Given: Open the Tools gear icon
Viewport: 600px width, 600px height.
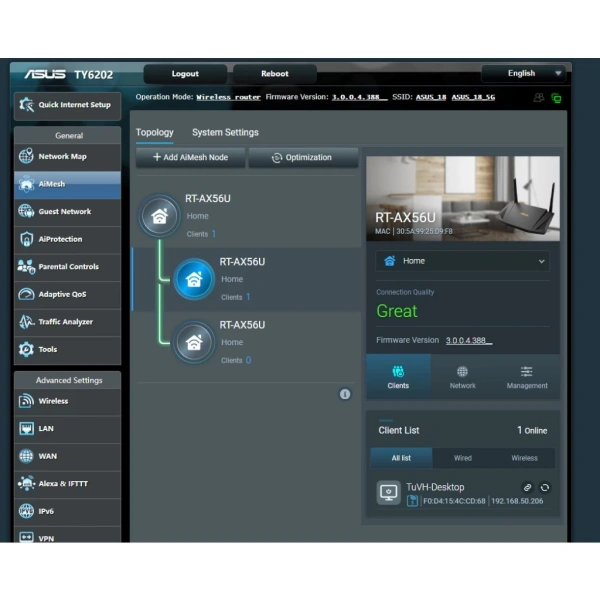Looking at the screenshot, I should coord(26,349).
